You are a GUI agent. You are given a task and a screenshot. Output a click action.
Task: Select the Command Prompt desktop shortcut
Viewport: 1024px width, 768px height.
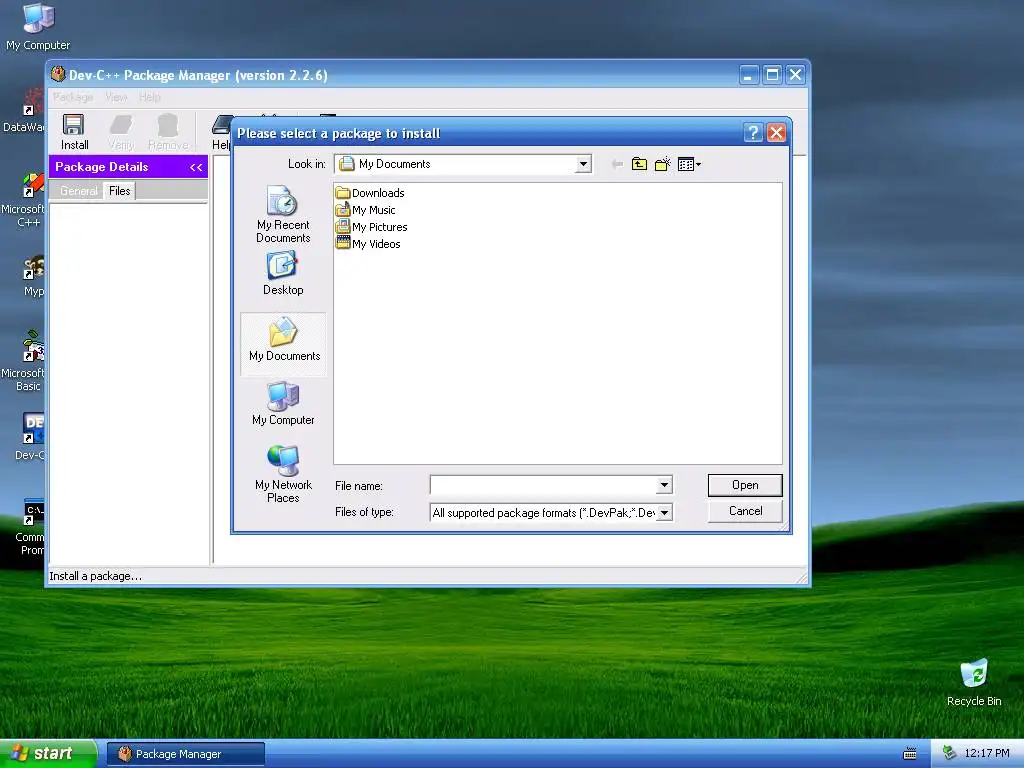pyautogui.click(x=29, y=527)
